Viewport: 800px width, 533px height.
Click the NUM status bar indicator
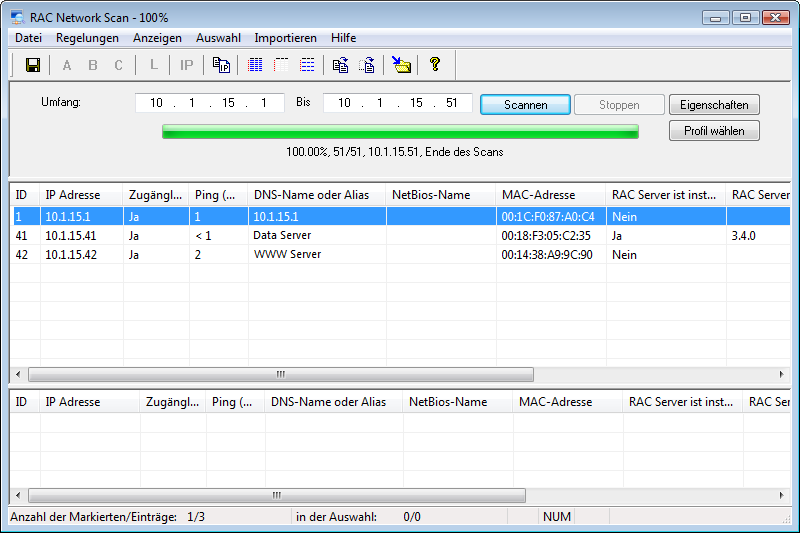coord(557,517)
